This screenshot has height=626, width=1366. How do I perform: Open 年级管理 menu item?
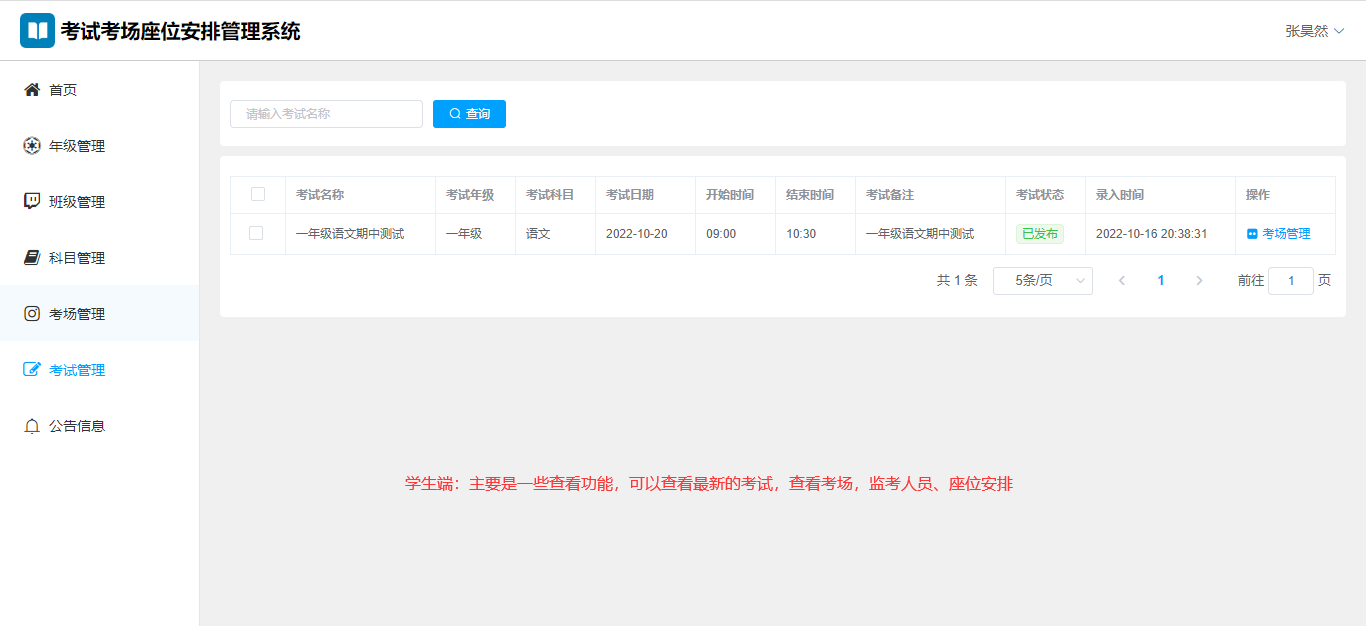(x=77, y=146)
